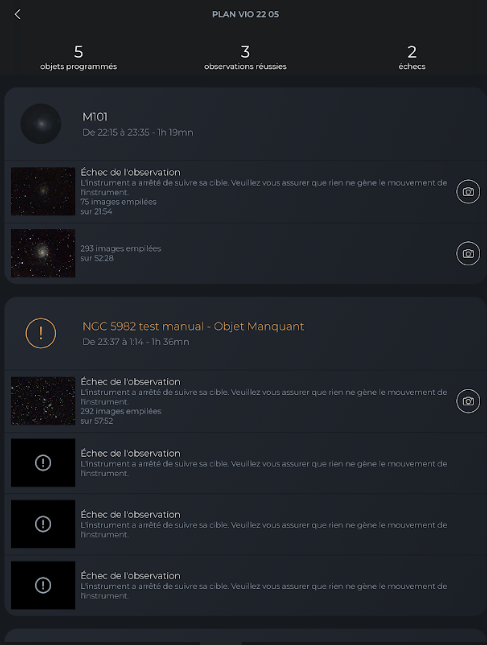Select NGC 5982 test manual - Objet Manquant title
487x645 pixels.
tap(193, 327)
